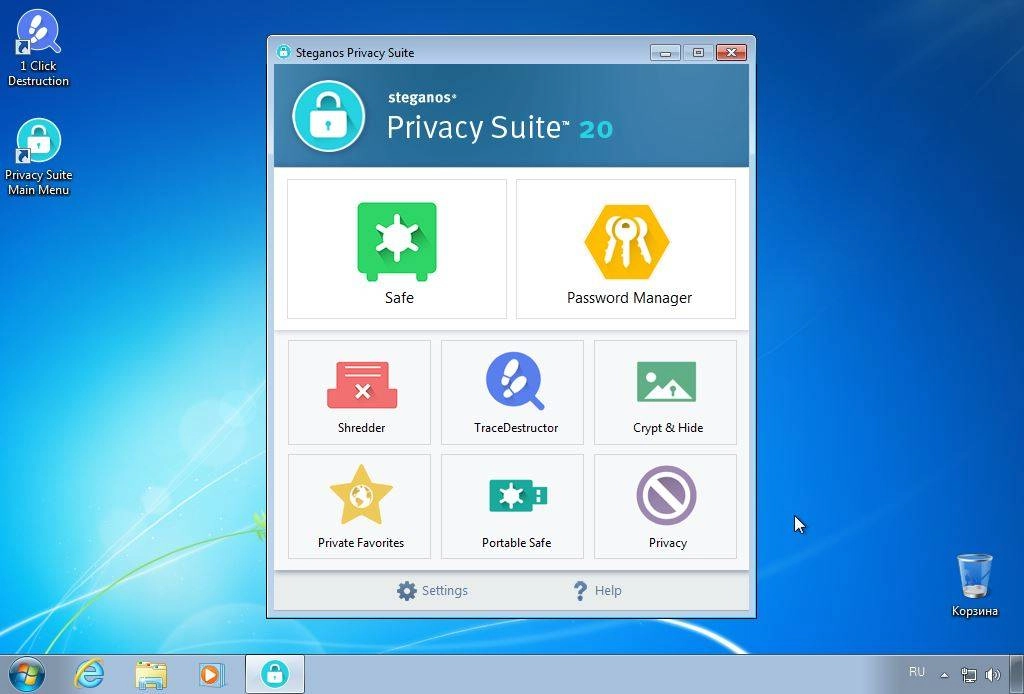Viewport: 1024px width, 694px height.
Task: Click the network tray icon
Action: click(x=968, y=674)
